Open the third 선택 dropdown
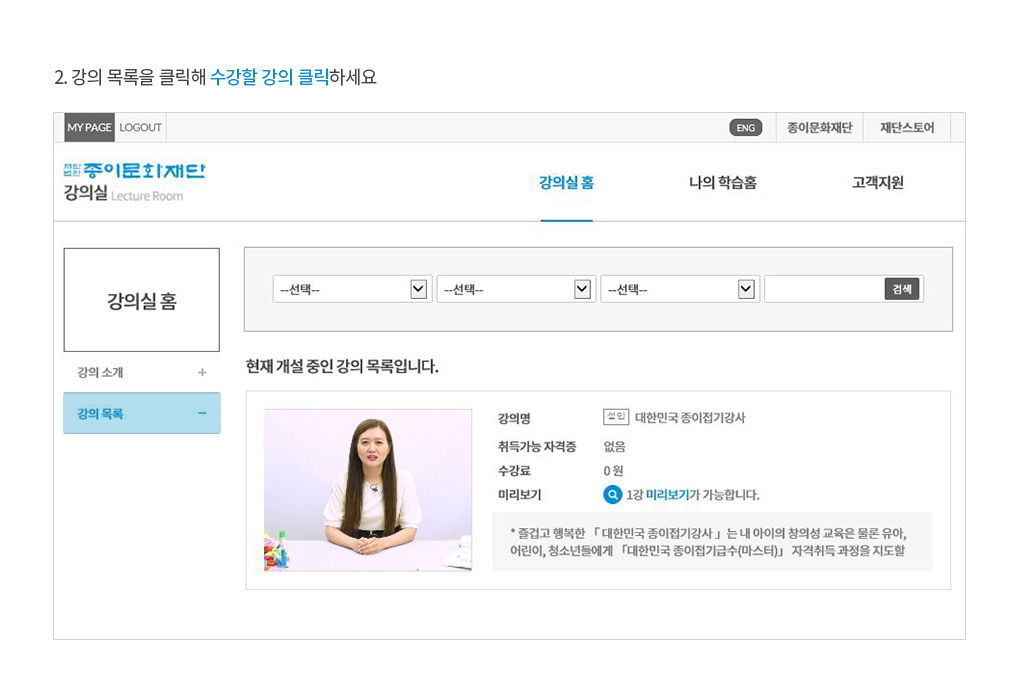 click(x=680, y=289)
